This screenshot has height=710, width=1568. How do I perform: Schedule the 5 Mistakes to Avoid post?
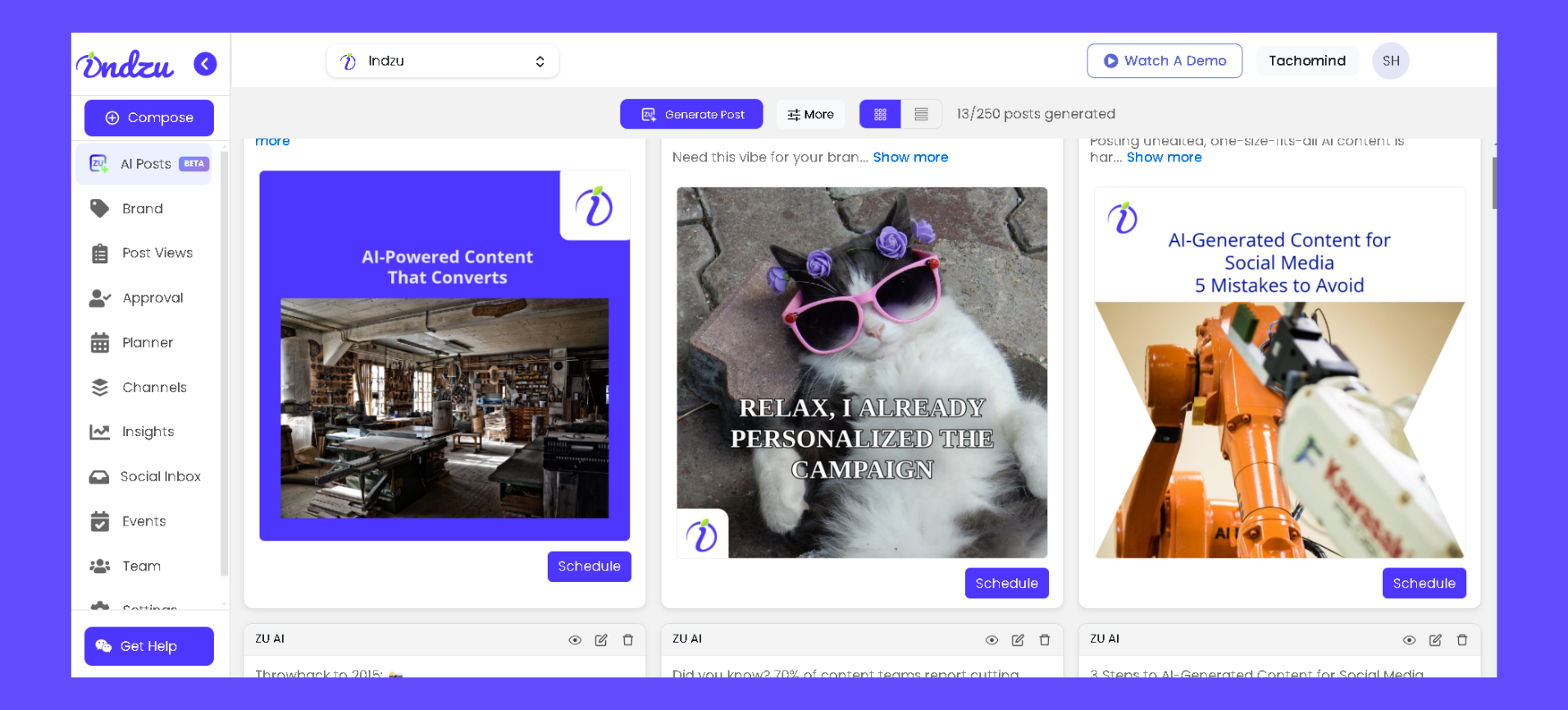click(x=1424, y=583)
